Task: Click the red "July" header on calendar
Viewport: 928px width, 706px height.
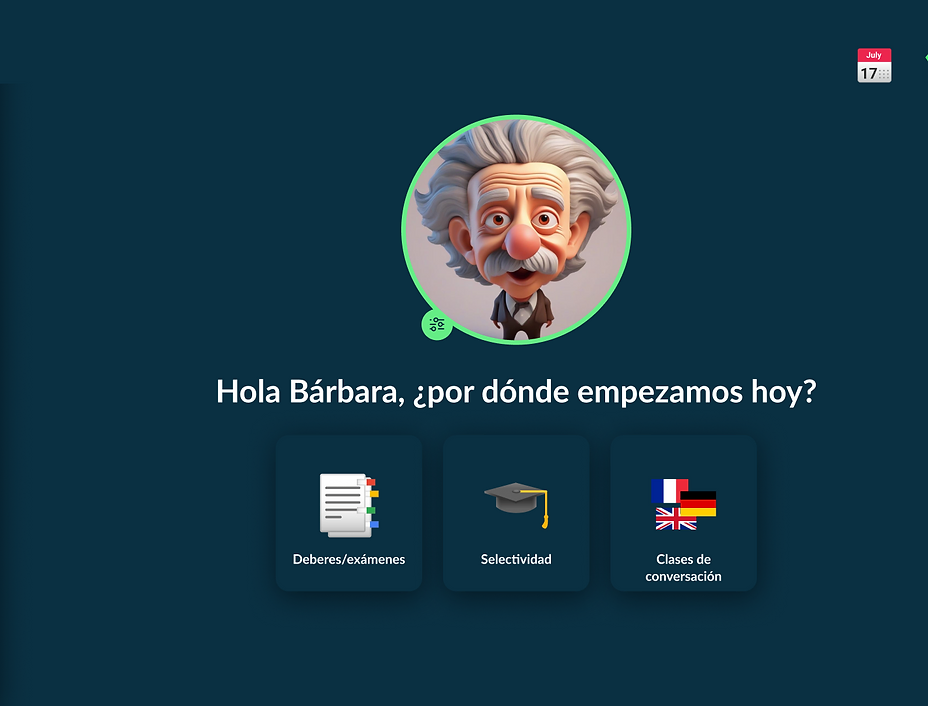Action: coord(874,55)
